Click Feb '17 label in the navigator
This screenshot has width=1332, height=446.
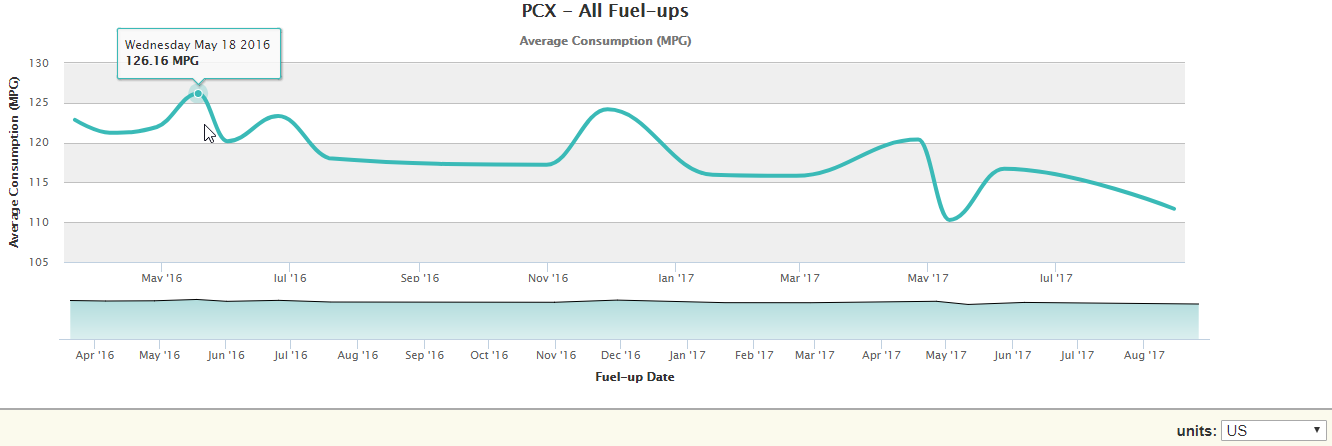(x=753, y=355)
